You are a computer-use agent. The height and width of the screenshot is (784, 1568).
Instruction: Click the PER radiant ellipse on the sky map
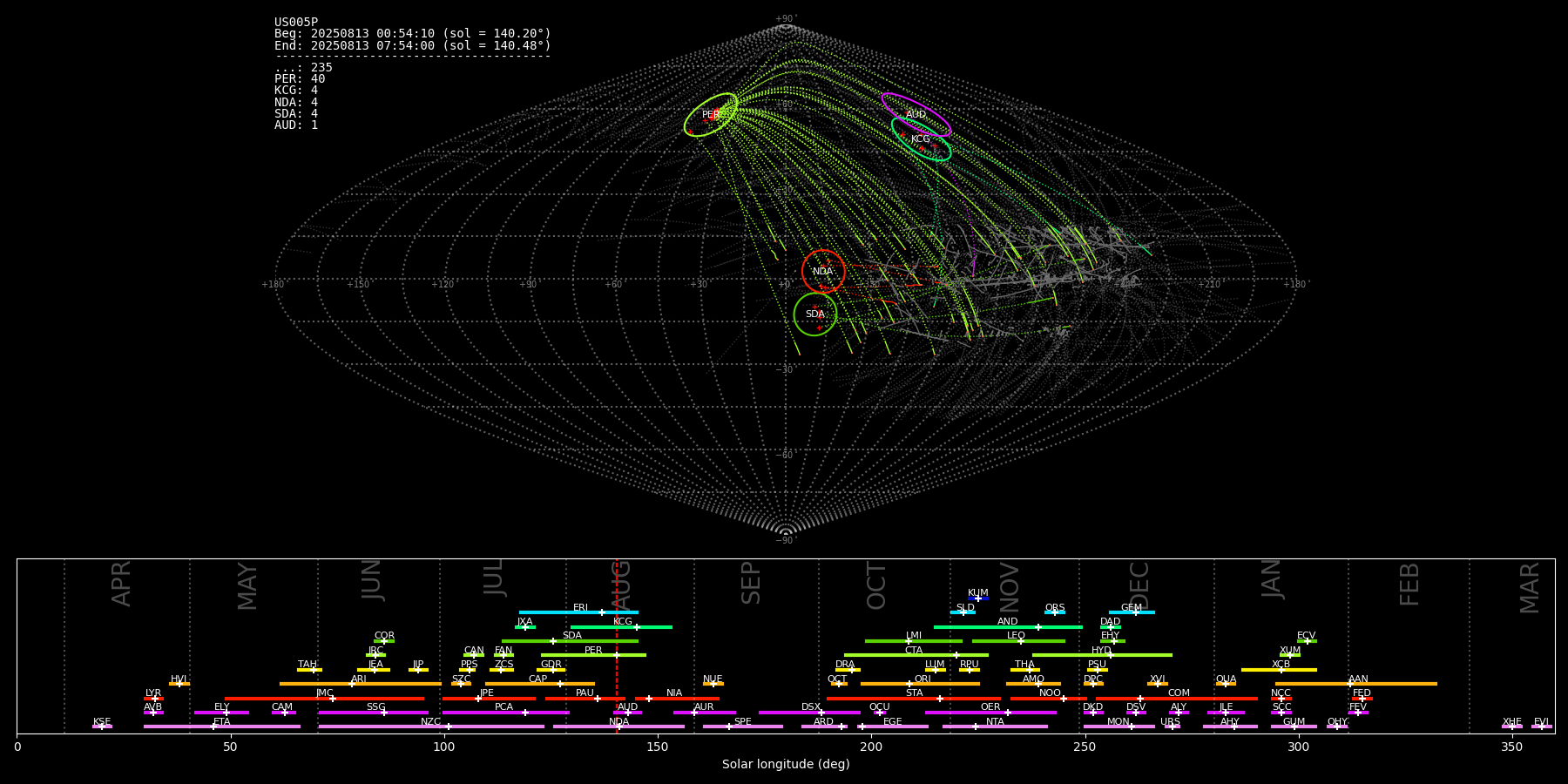coord(711,115)
